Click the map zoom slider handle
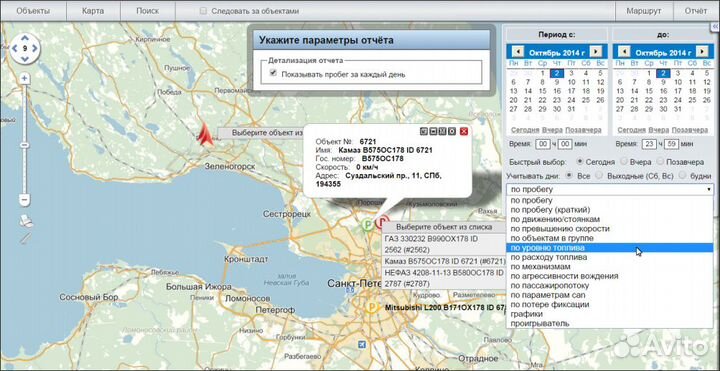The image size is (720, 371). (25, 145)
